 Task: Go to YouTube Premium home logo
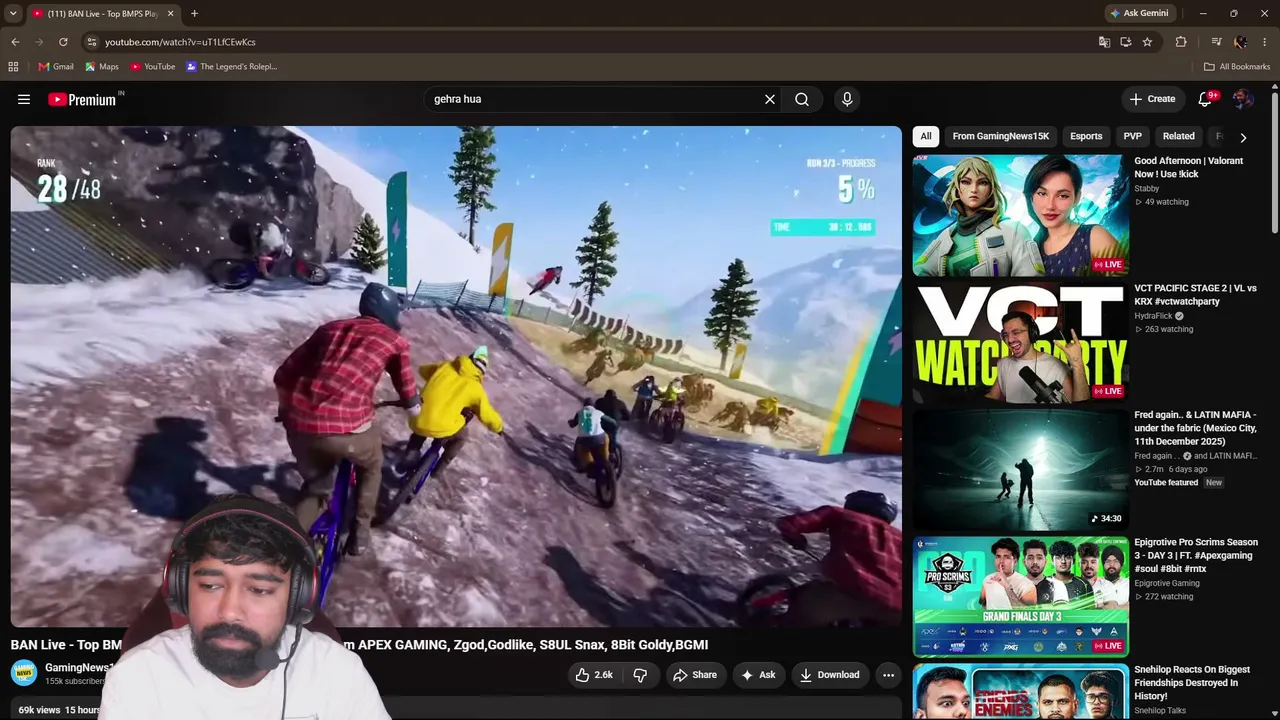(x=82, y=99)
